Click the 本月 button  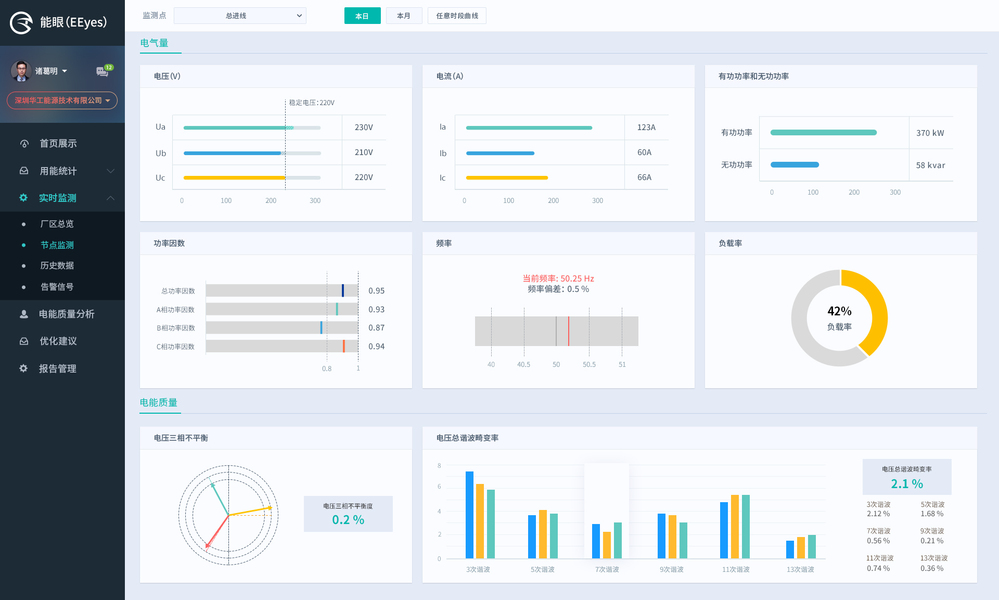tap(404, 16)
